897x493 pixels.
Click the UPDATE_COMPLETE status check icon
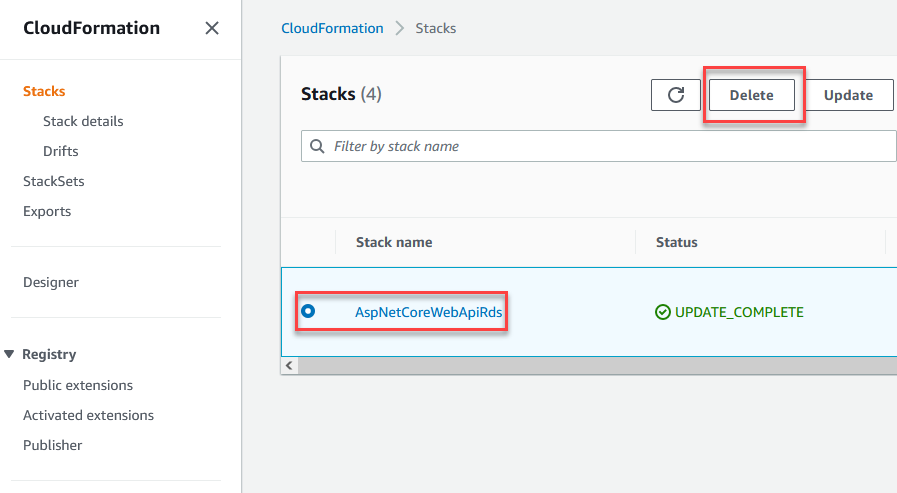click(x=662, y=312)
